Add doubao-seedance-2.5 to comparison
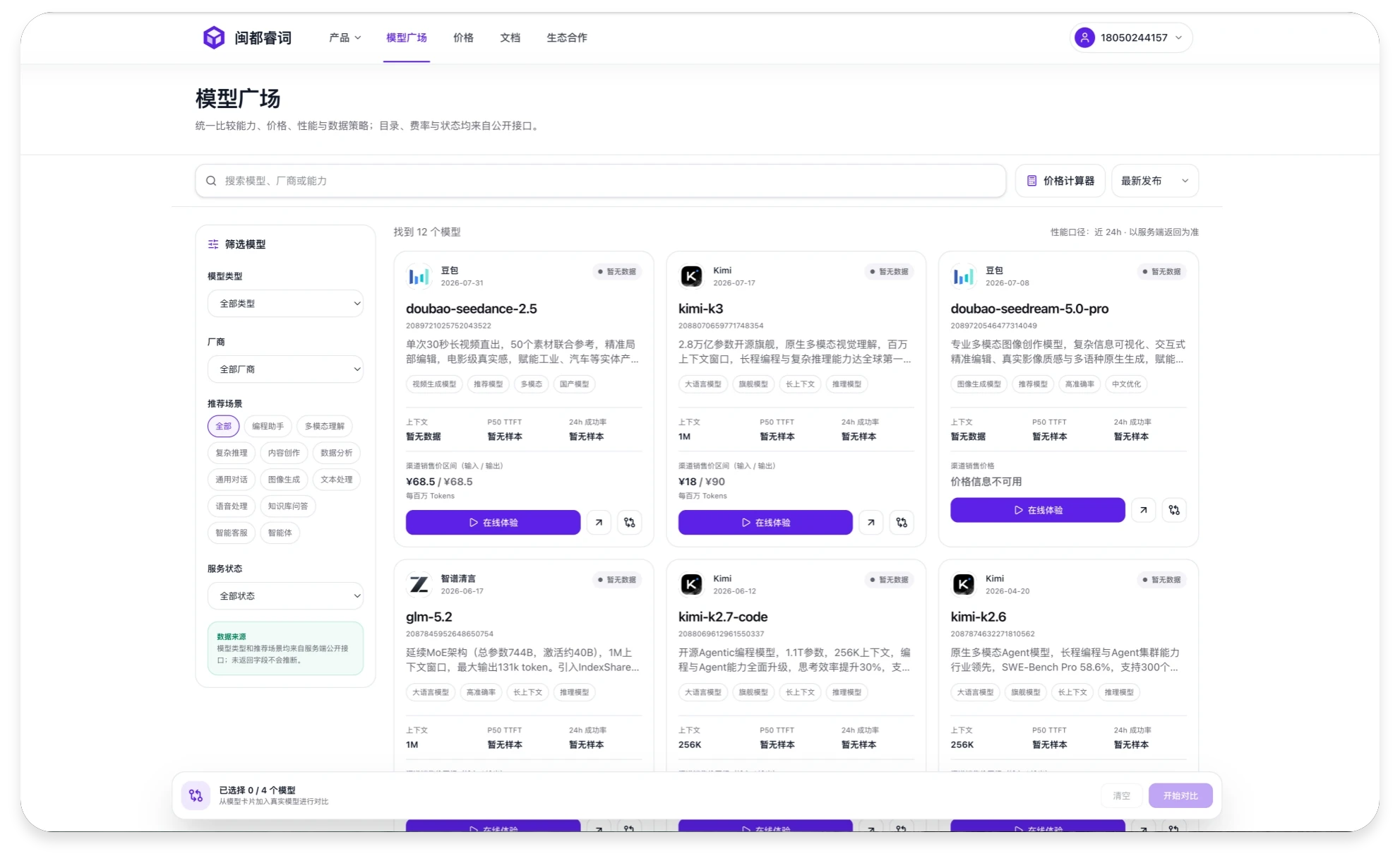The image size is (1400, 861). [x=630, y=523]
